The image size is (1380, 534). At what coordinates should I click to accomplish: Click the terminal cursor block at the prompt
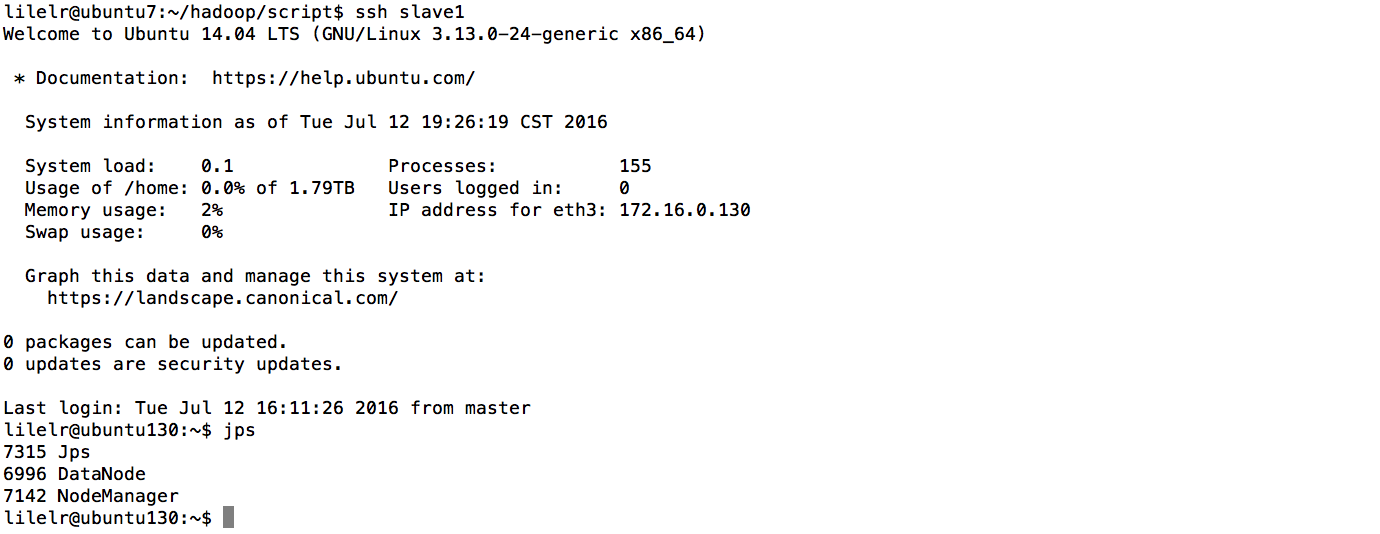click(x=228, y=518)
